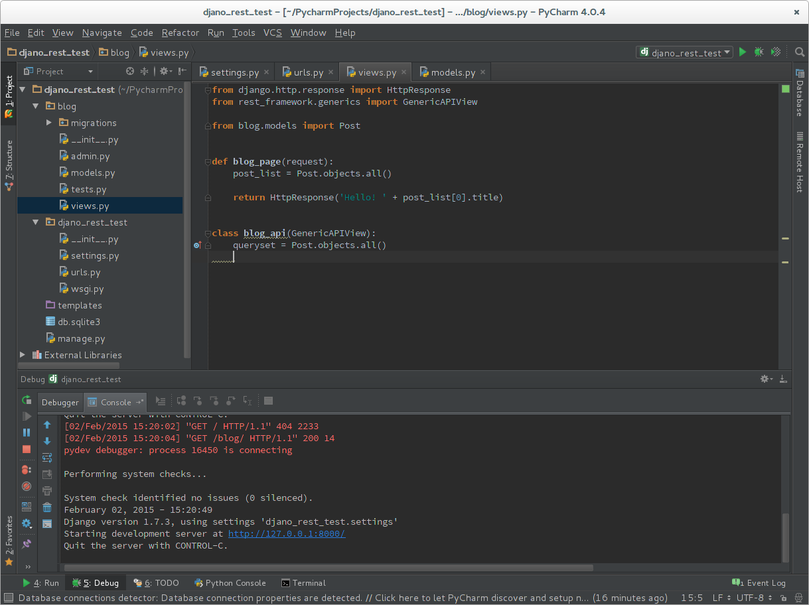Image resolution: width=809 pixels, height=605 pixels.
Task: Open debug sidebar blue gear Settings menu
Action: tap(27, 524)
